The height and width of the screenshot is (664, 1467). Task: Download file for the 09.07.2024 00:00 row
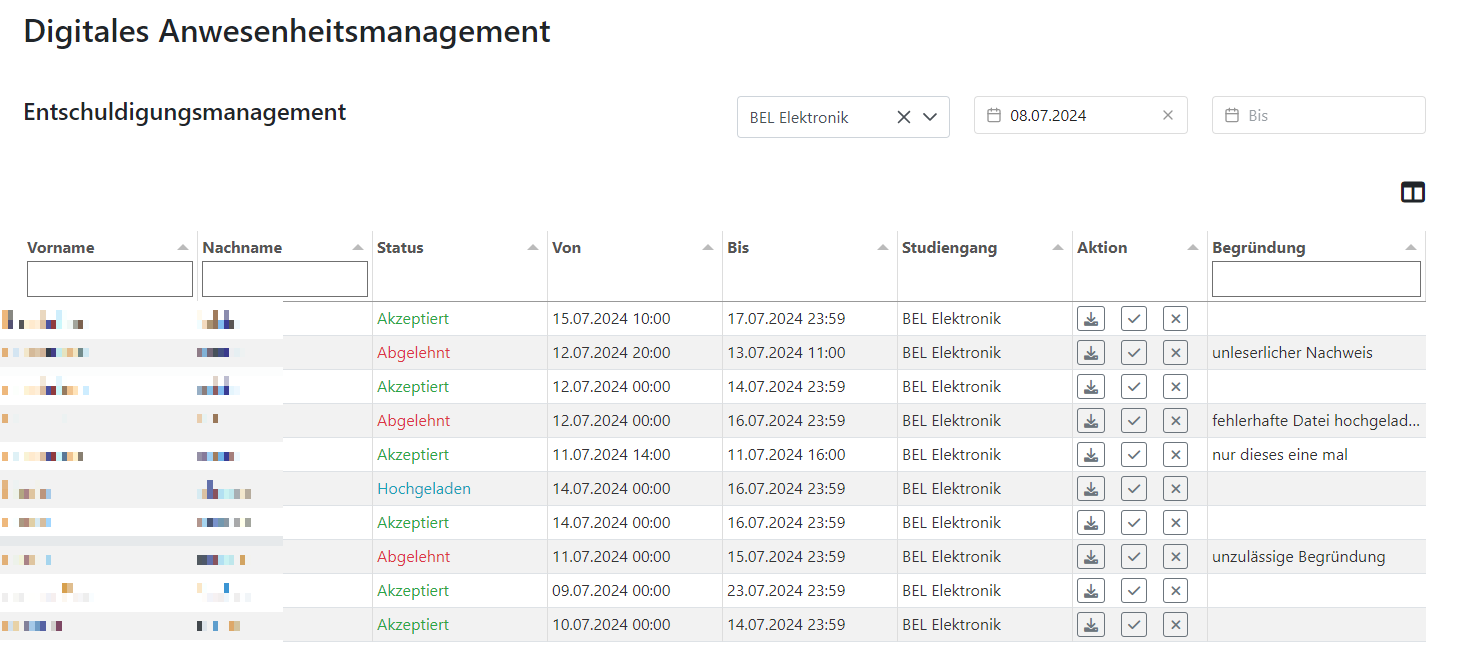[x=1091, y=591]
